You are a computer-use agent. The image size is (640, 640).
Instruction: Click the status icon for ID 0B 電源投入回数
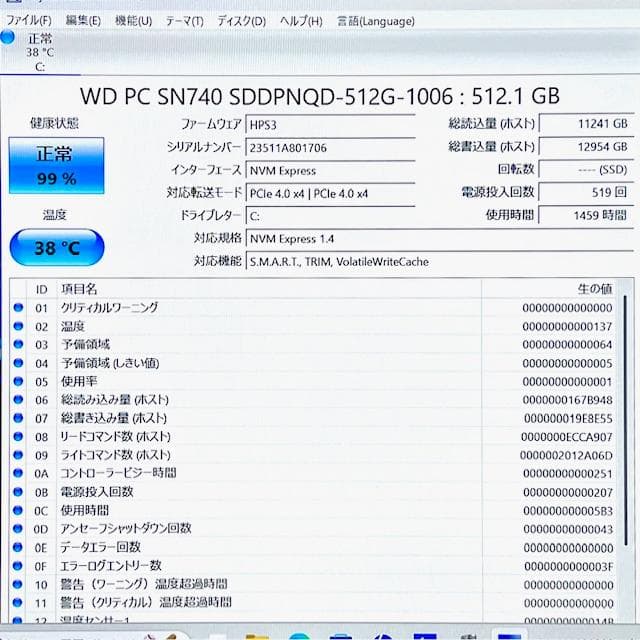pyautogui.click(x=18, y=491)
